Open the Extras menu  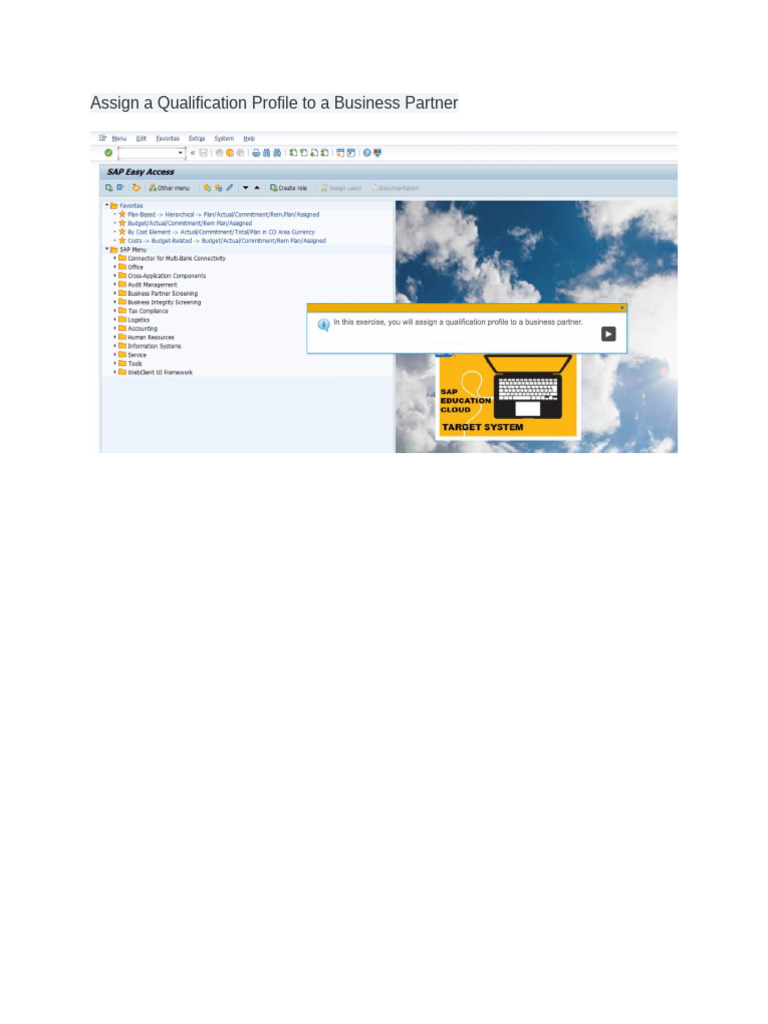(197, 138)
